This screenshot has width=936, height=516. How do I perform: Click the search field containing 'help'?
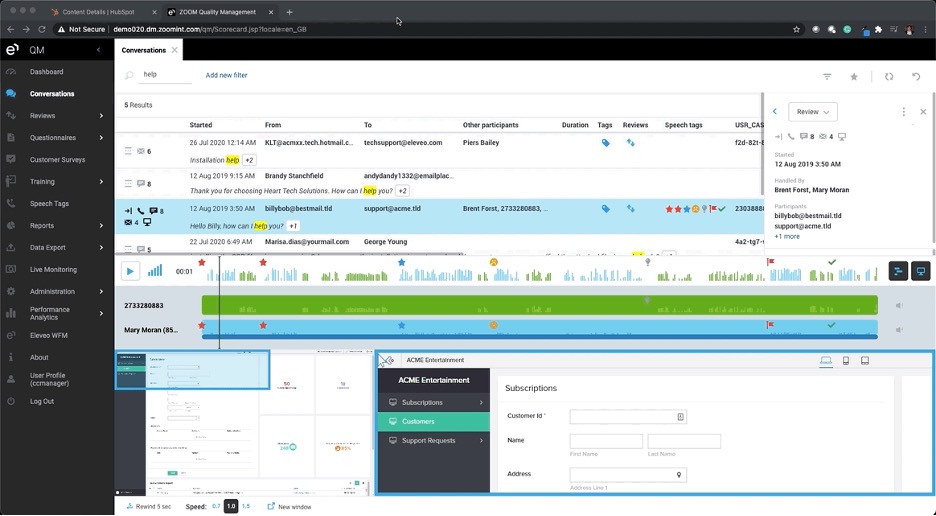tap(165, 75)
